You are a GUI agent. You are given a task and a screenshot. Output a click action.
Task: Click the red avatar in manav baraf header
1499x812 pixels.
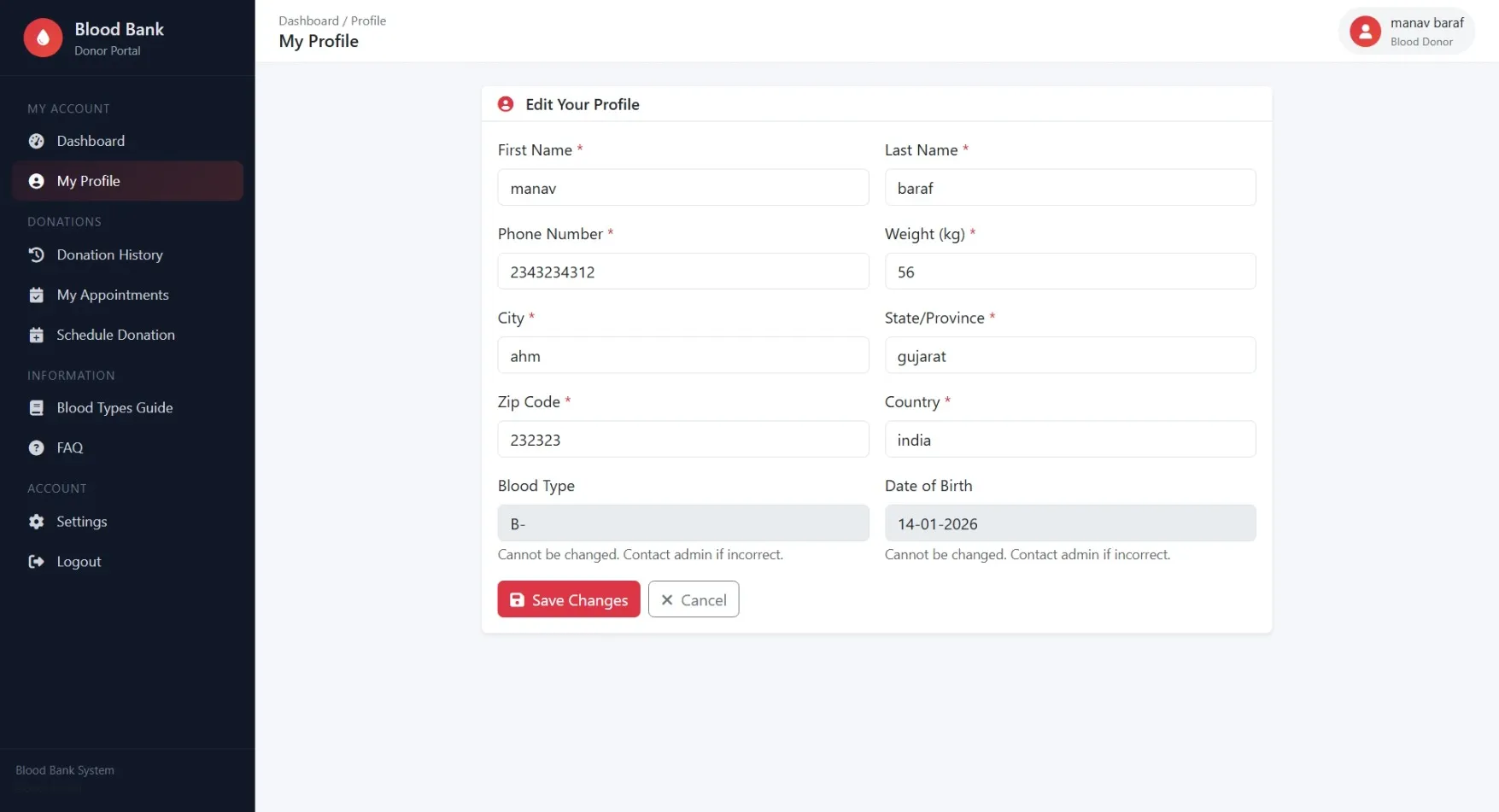1364,31
